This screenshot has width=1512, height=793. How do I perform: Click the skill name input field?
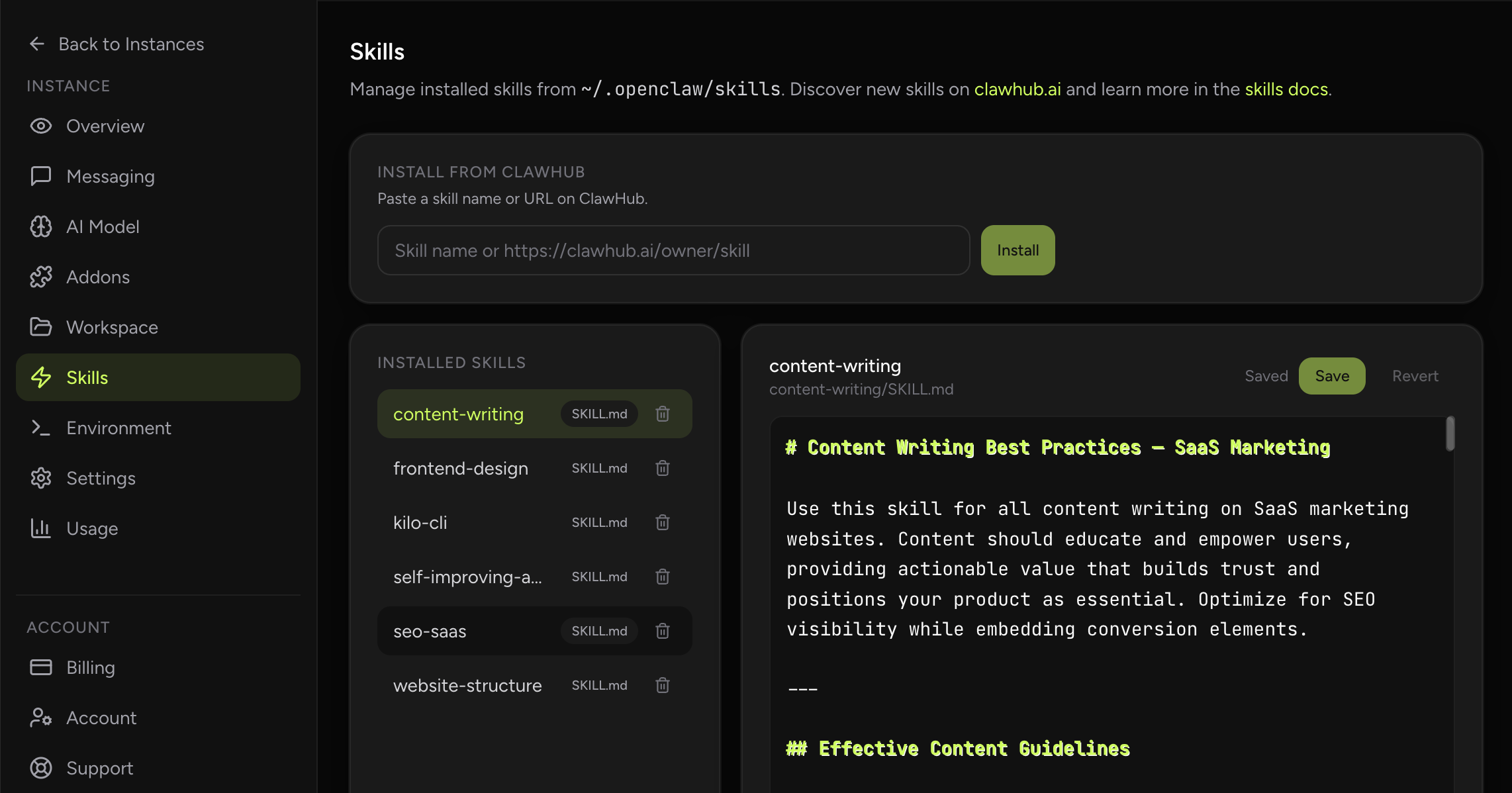click(673, 250)
